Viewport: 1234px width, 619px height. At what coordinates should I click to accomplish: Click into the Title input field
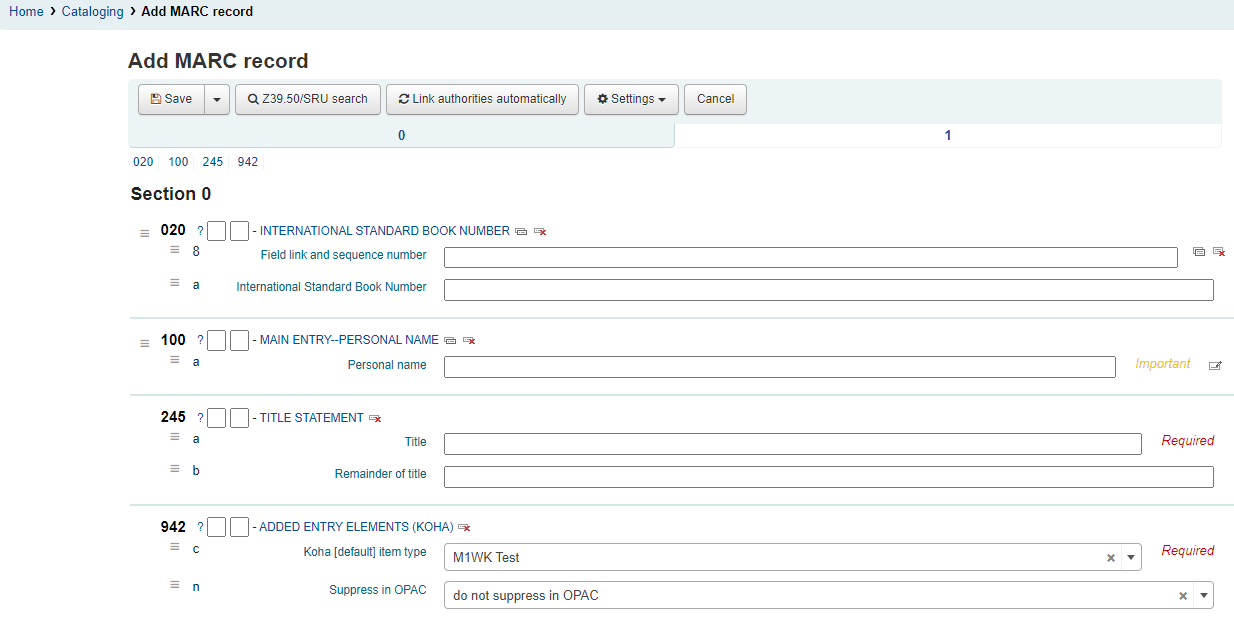(x=792, y=444)
